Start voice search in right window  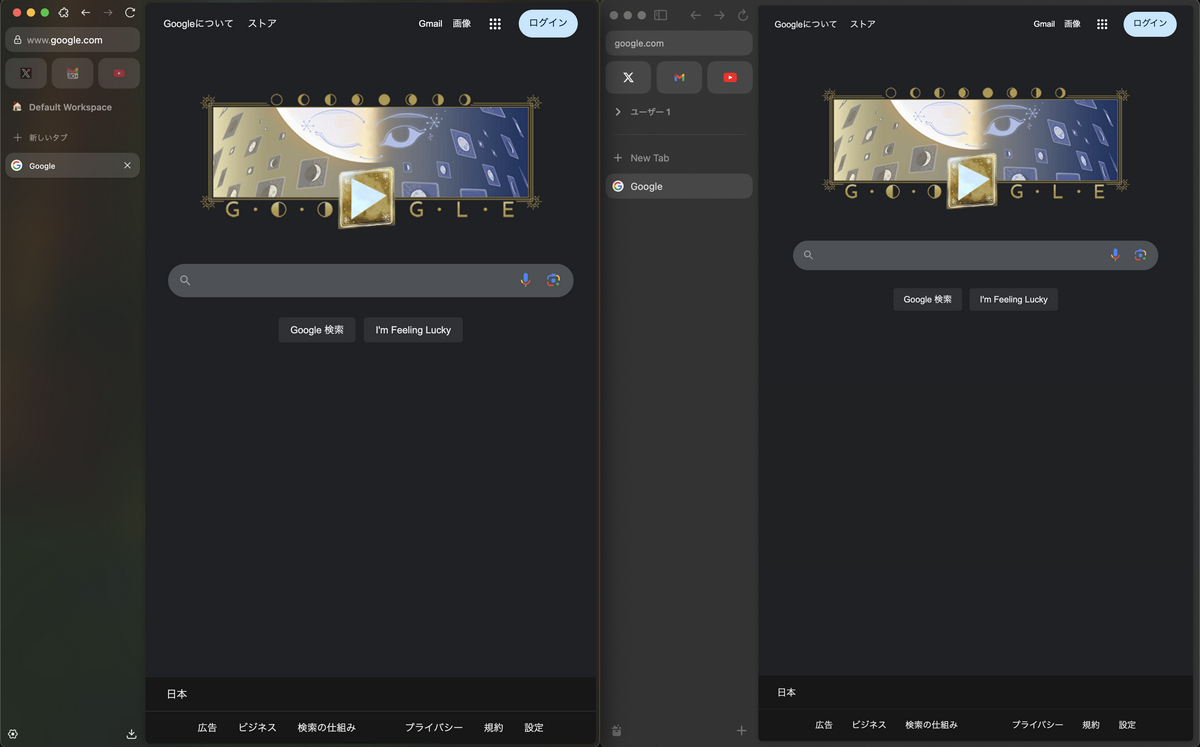click(1115, 255)
